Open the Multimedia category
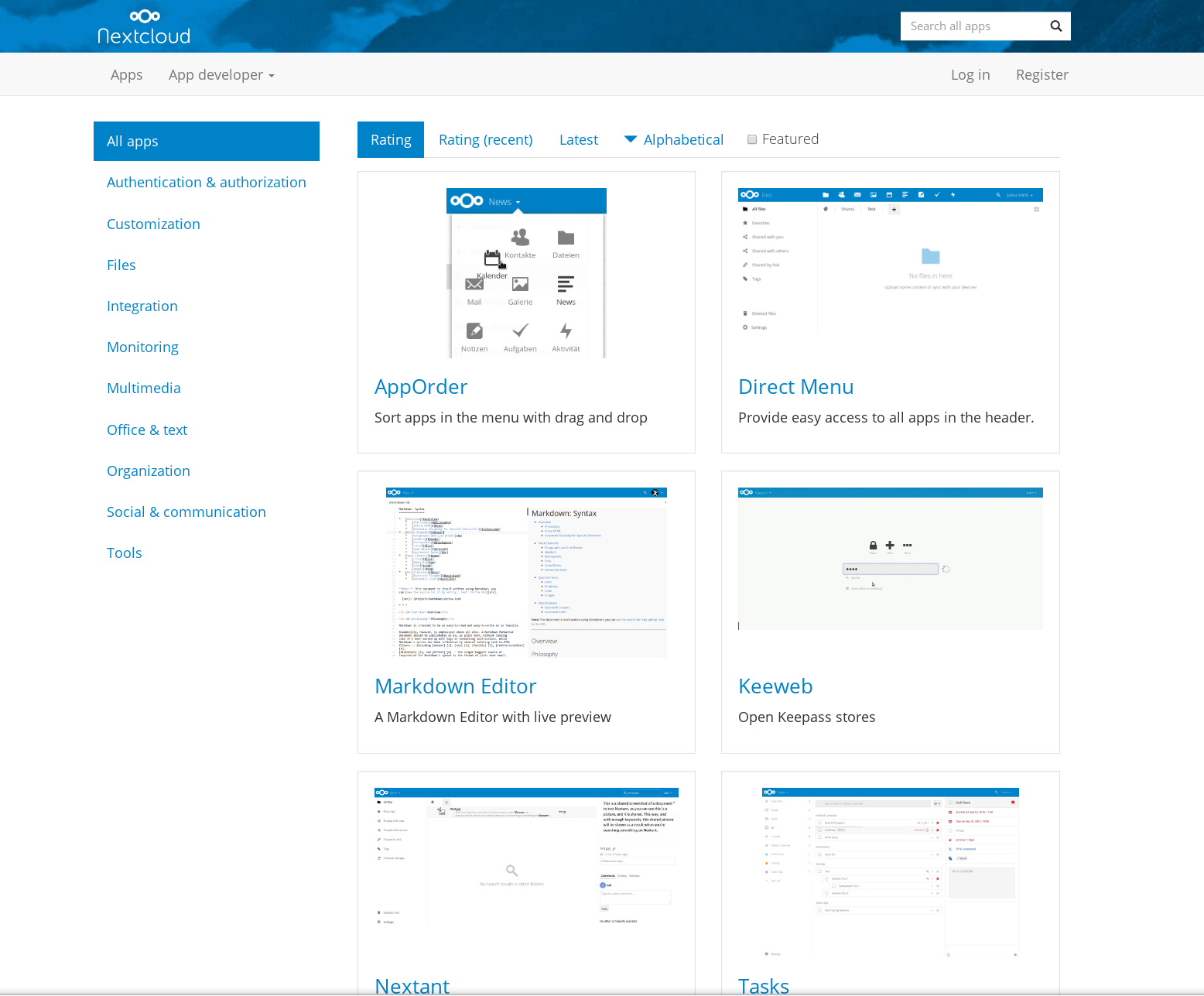This screenshot has height=996, width=1204. pyautogui.click(x=144, y=388)
